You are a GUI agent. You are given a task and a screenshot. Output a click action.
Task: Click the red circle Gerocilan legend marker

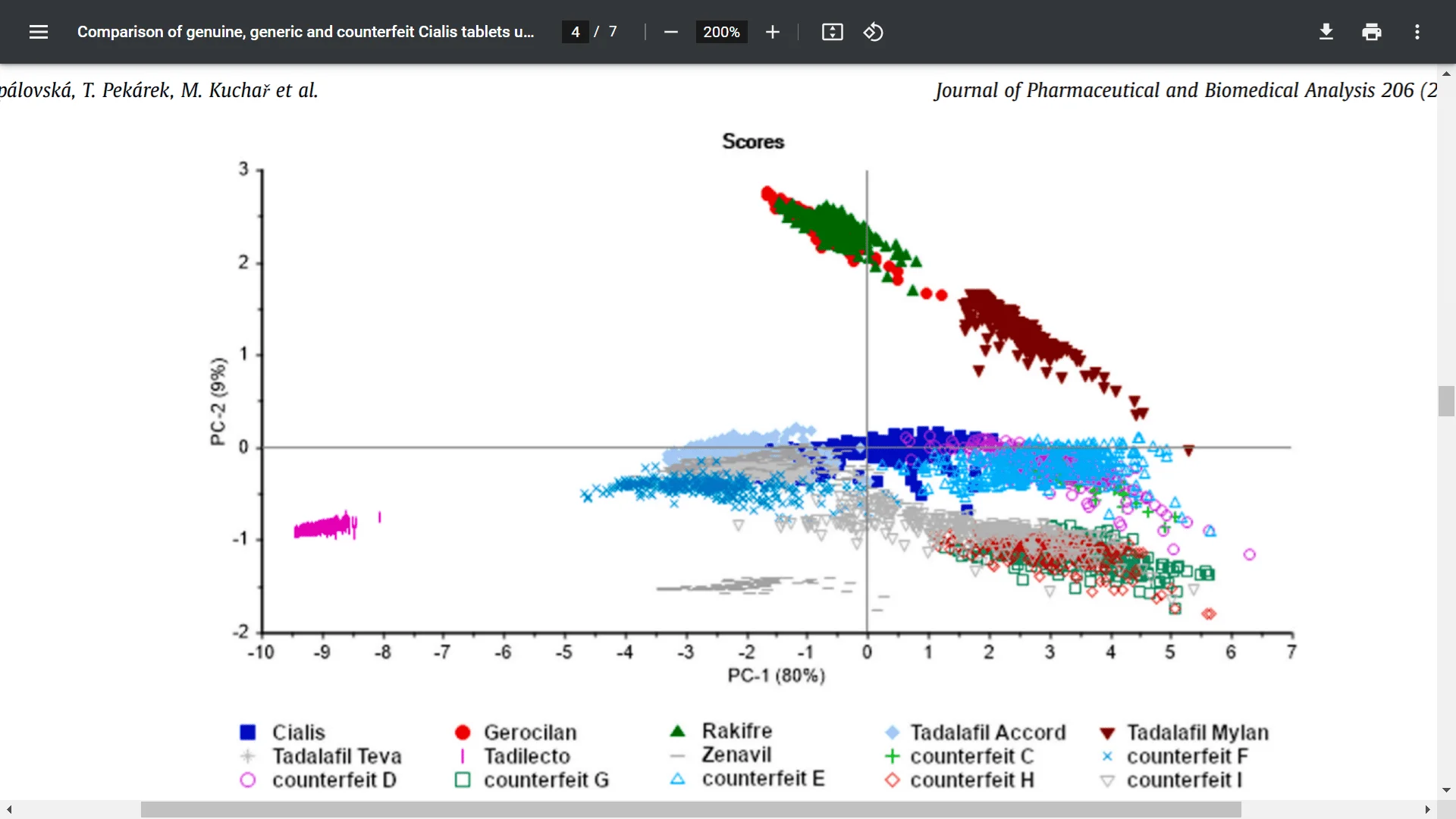click(463, 733)
